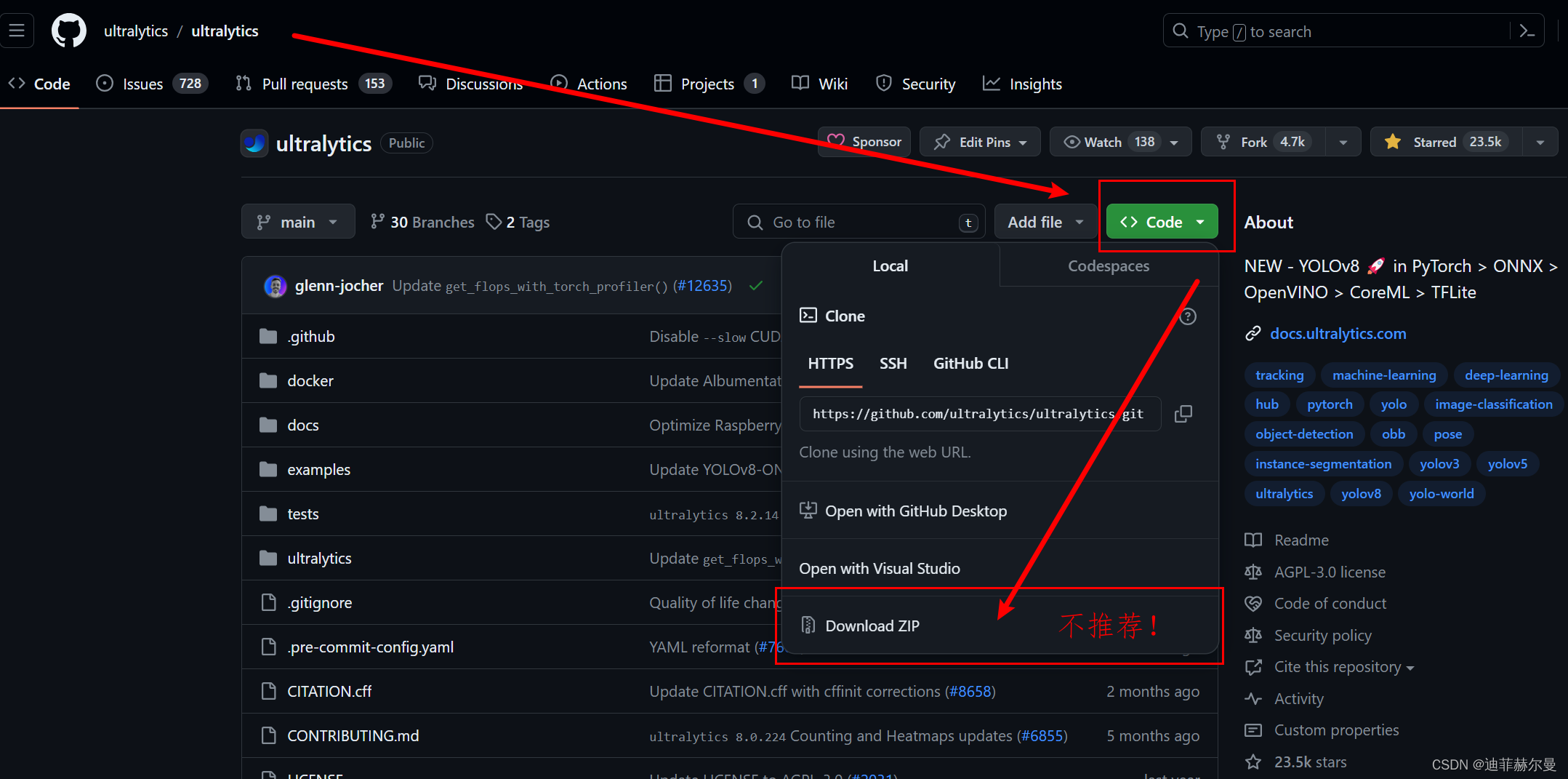Click the Go to file search box
This screenshot has width=1568, height=779.
[x=859, y=222]
